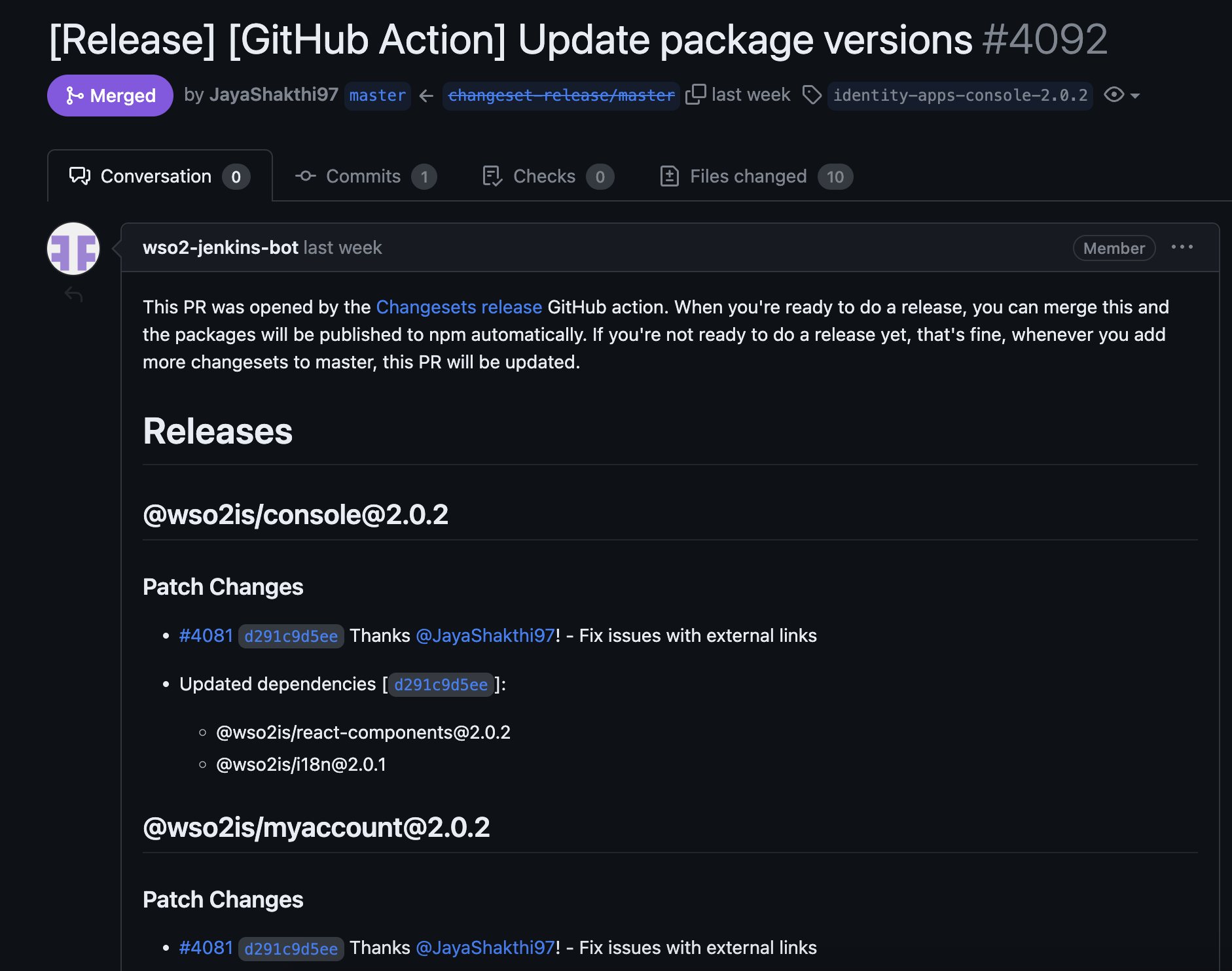
Task: Click the Commits tab commit icon
Action: click(x=306, y=176)
